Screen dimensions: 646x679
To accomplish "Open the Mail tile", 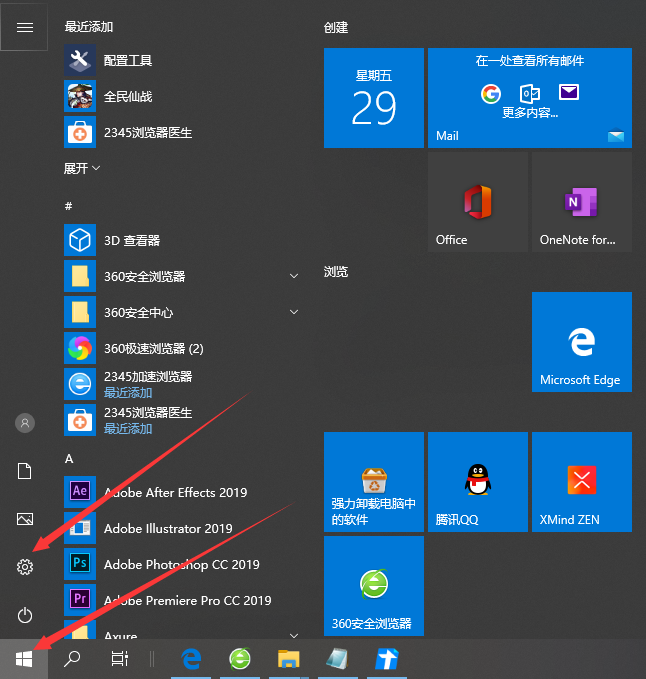I will pyautogui.click(x=530, y=98).
